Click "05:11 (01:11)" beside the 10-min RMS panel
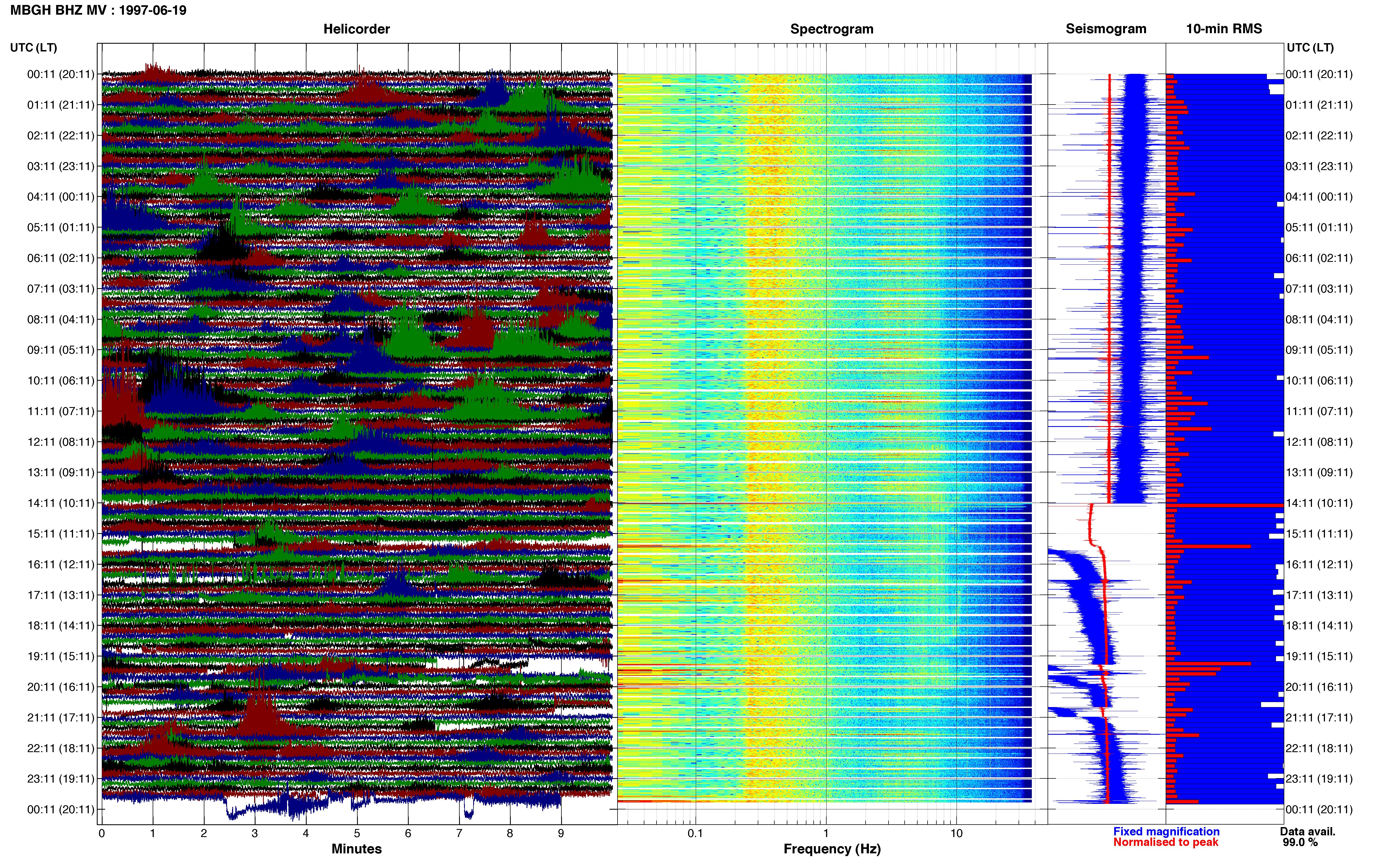 1319,227
